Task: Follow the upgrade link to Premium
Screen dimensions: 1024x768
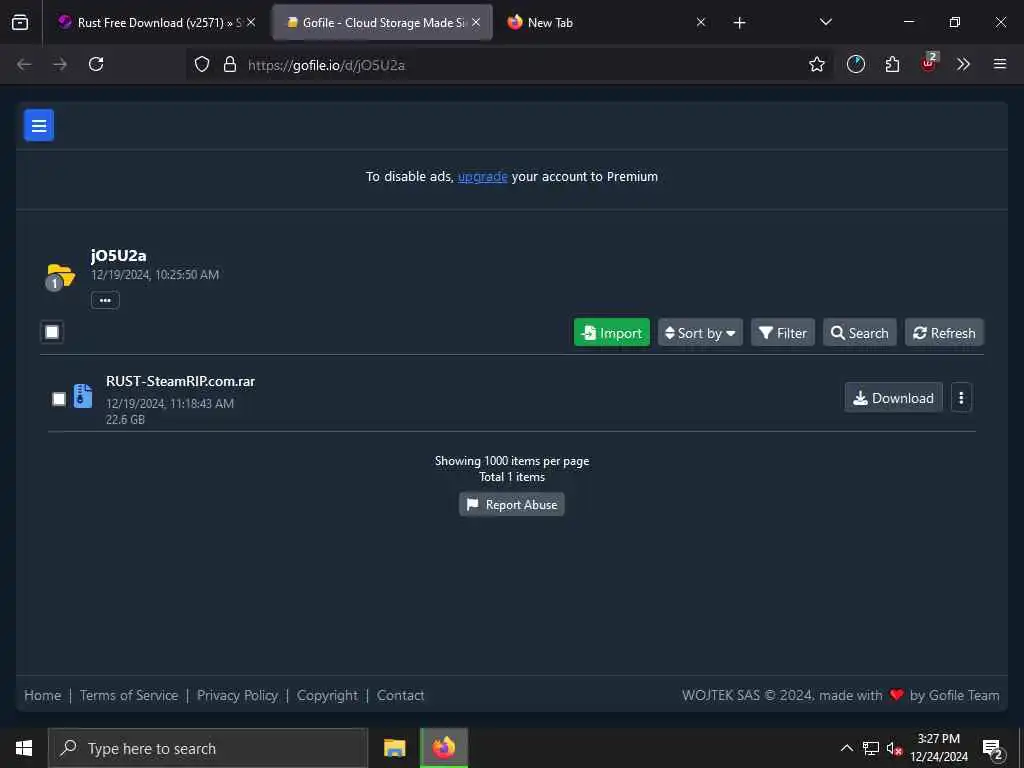Action: (483, 176)
